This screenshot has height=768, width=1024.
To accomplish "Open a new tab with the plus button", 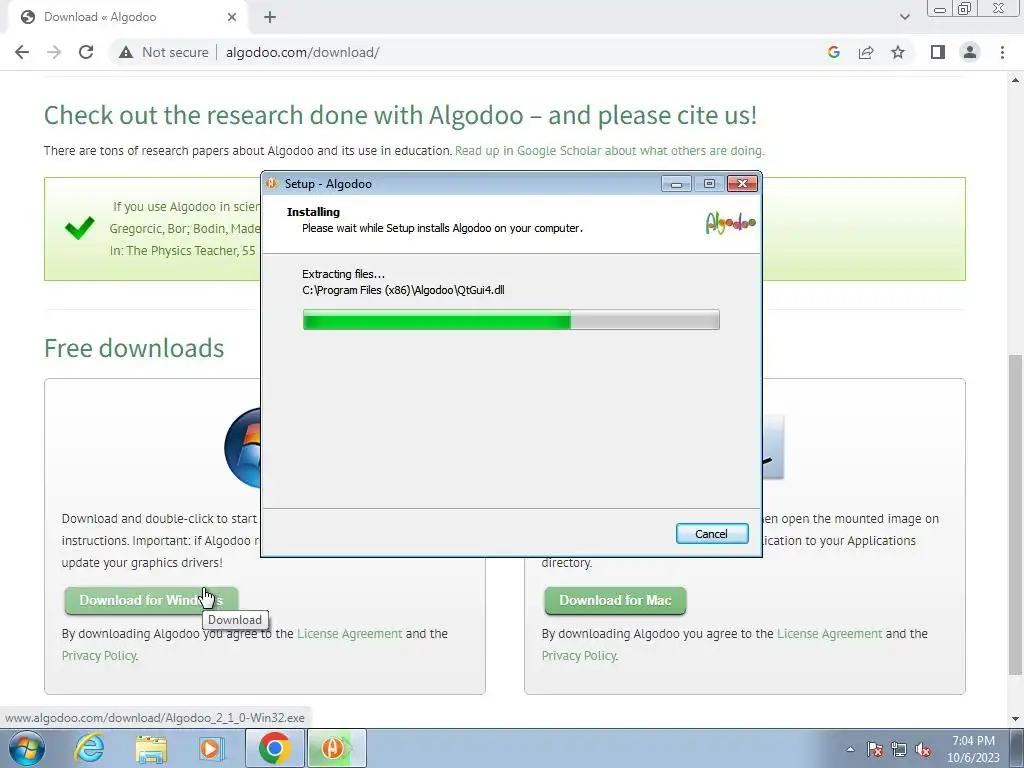I will coord(270,17).
